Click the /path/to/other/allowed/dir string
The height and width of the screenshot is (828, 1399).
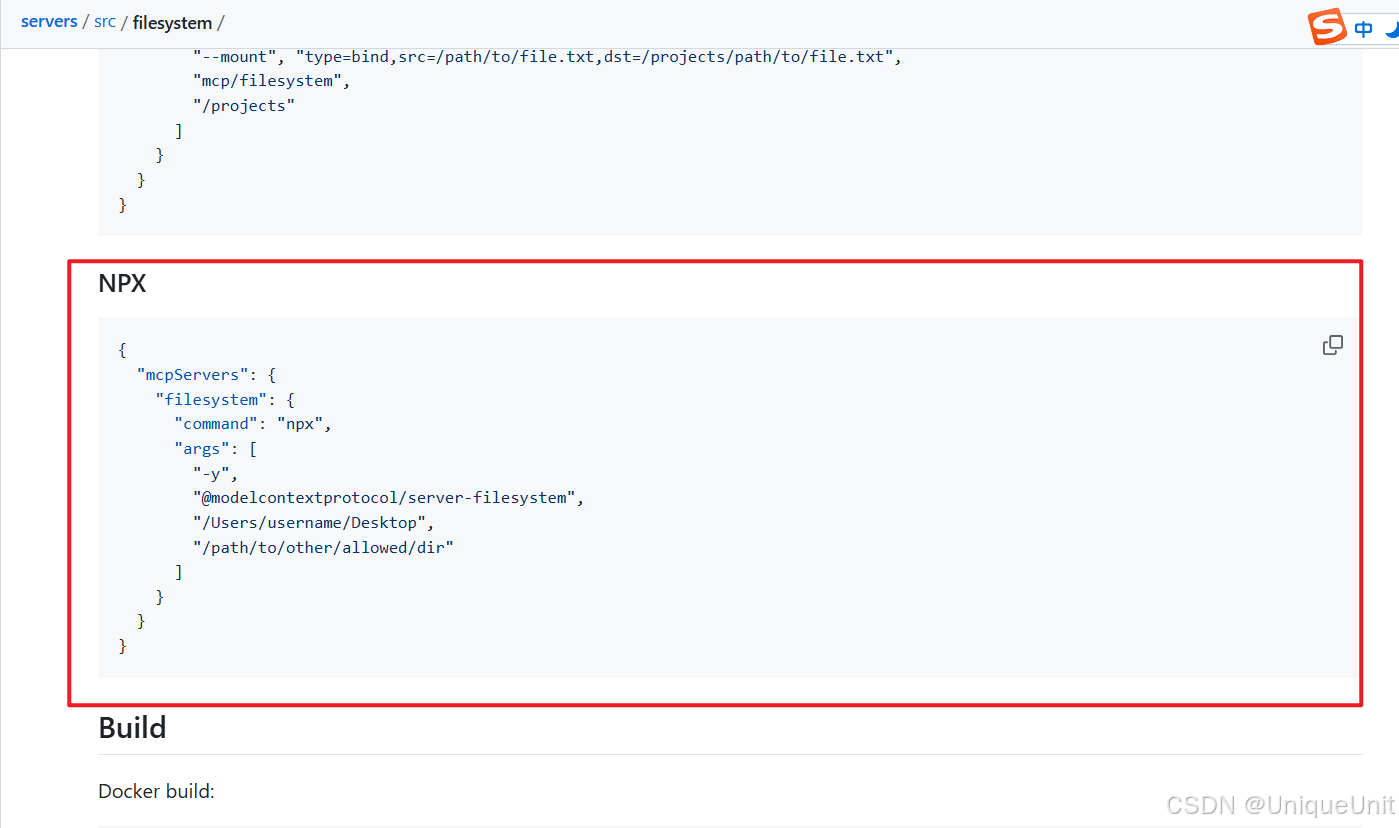[323, 547]
